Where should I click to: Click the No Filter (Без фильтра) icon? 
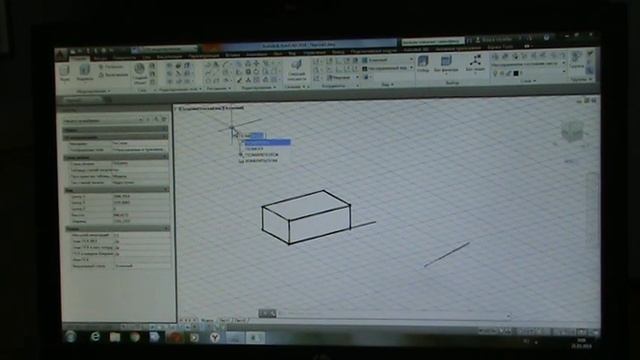pos(446,64)
